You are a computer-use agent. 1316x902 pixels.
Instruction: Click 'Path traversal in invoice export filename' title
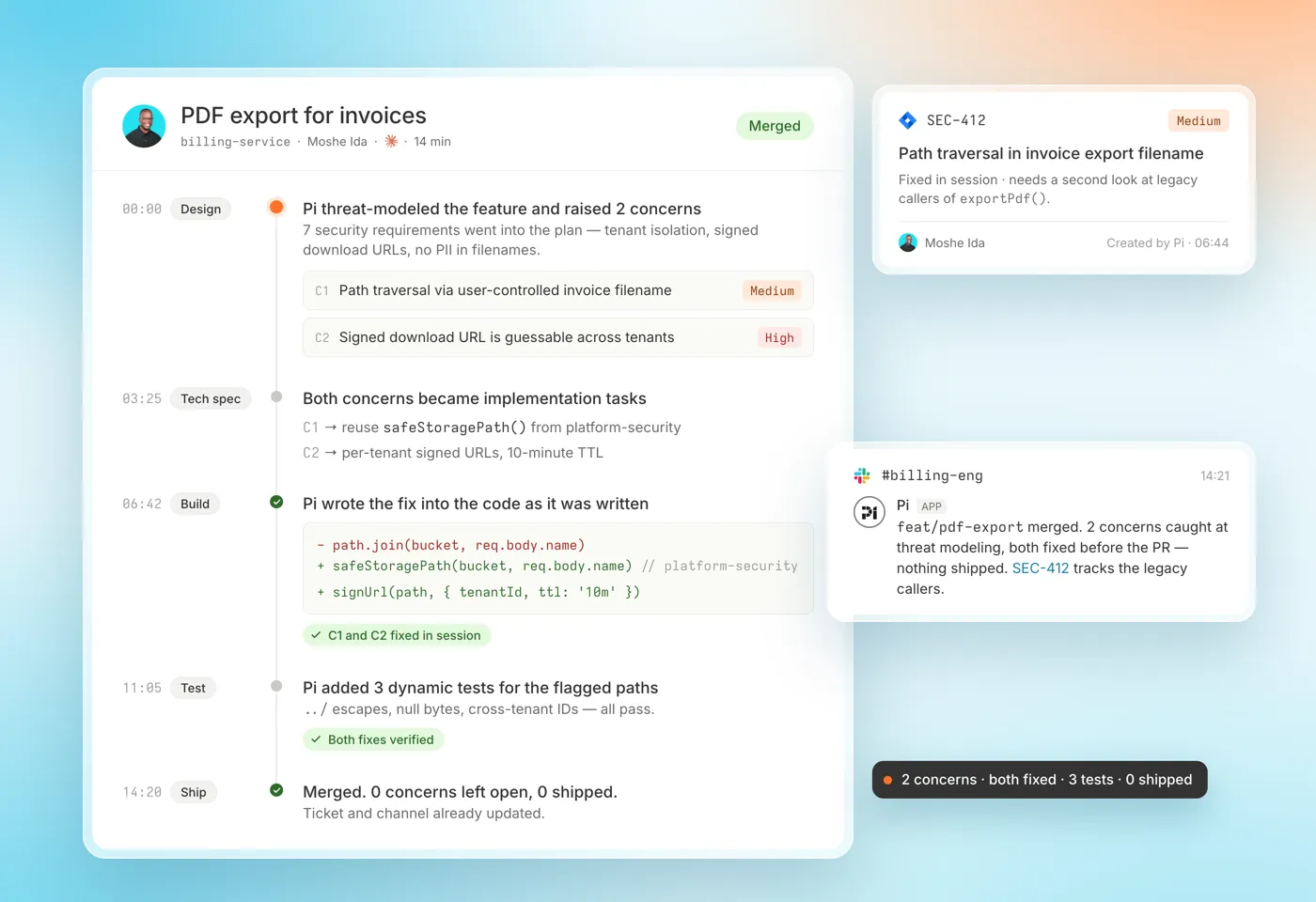(1051, 153)
